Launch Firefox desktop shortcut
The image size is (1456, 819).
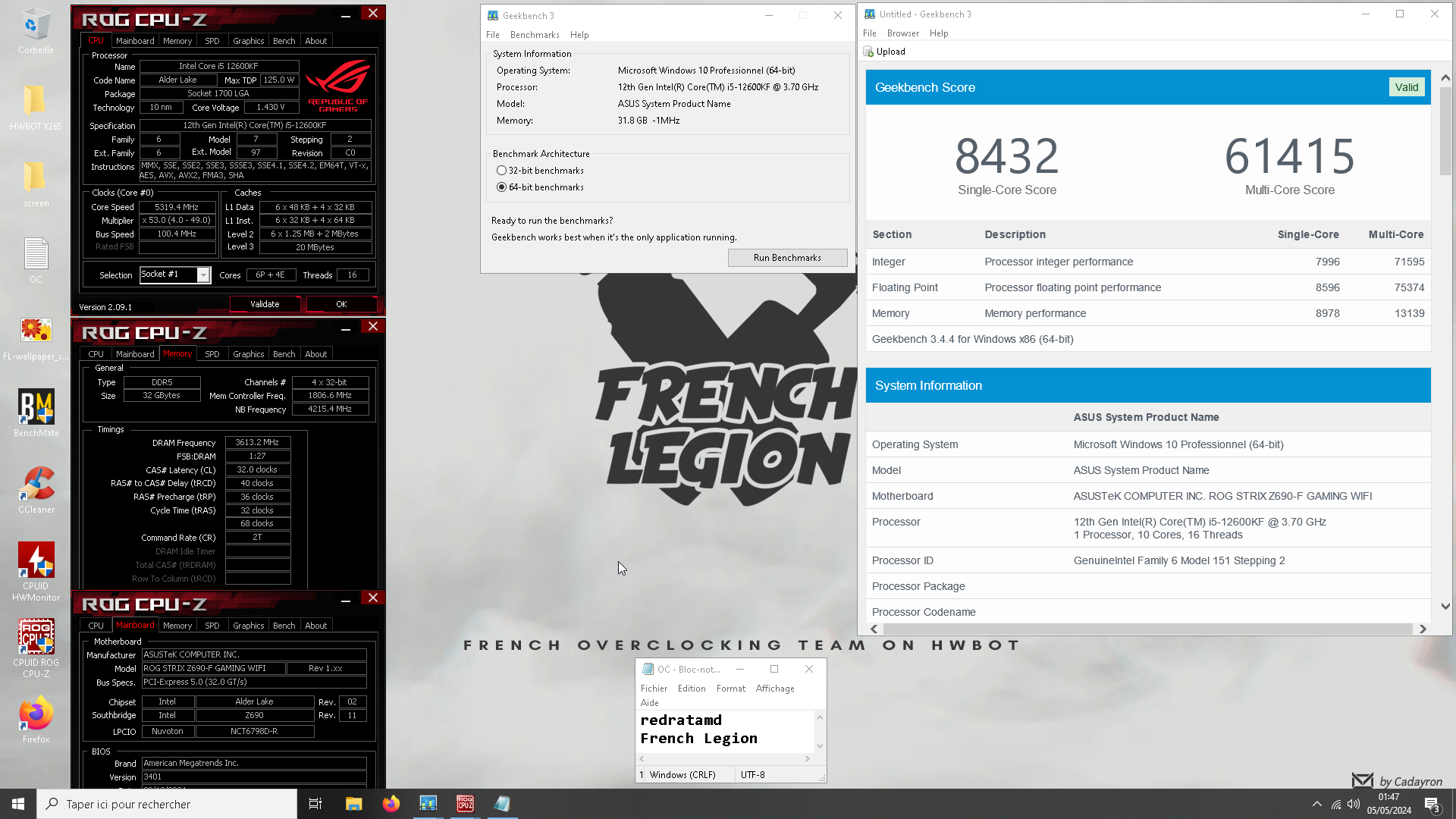click(36, 720)
